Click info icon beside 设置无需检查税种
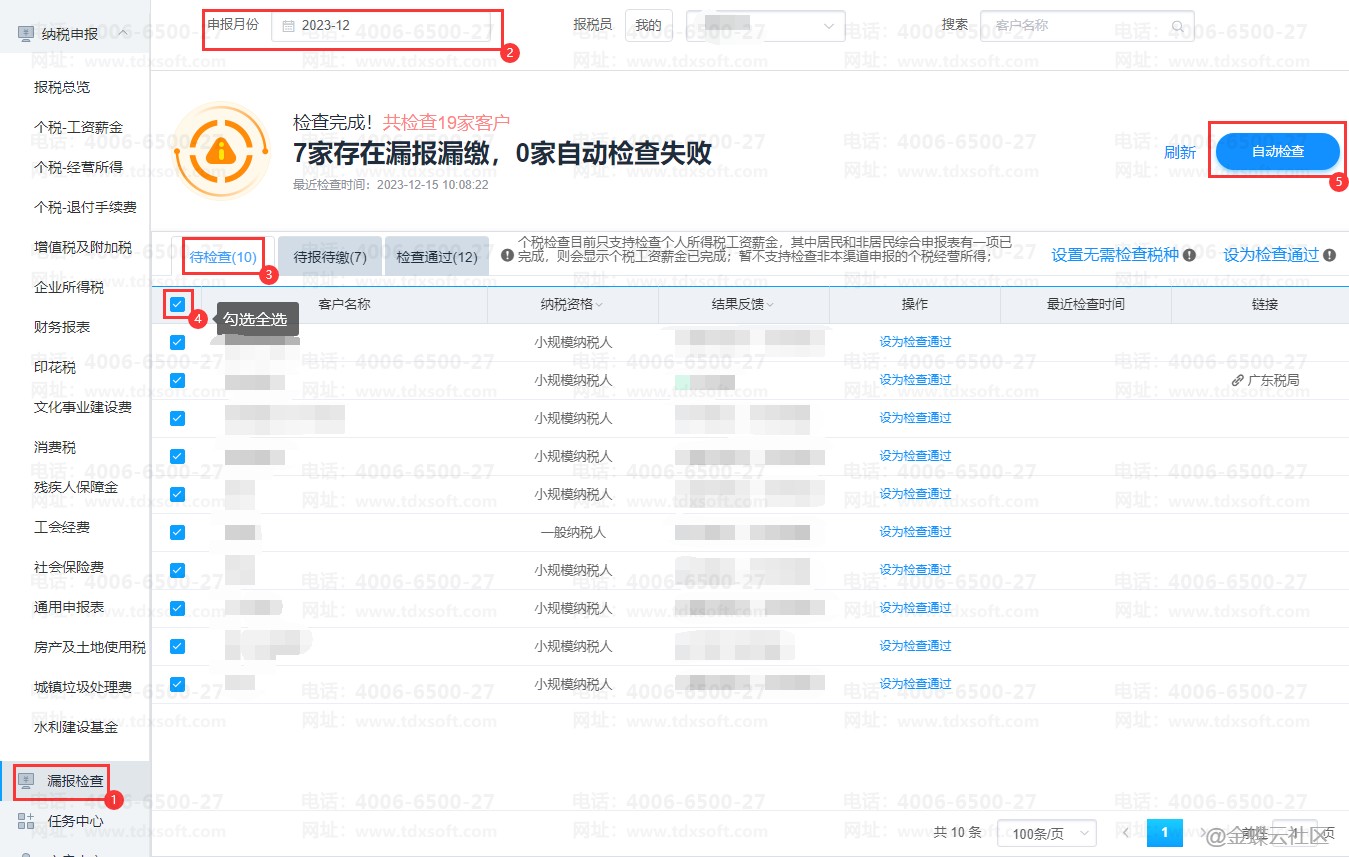Screen dimensions: 1349x857 click(1189, 255)
